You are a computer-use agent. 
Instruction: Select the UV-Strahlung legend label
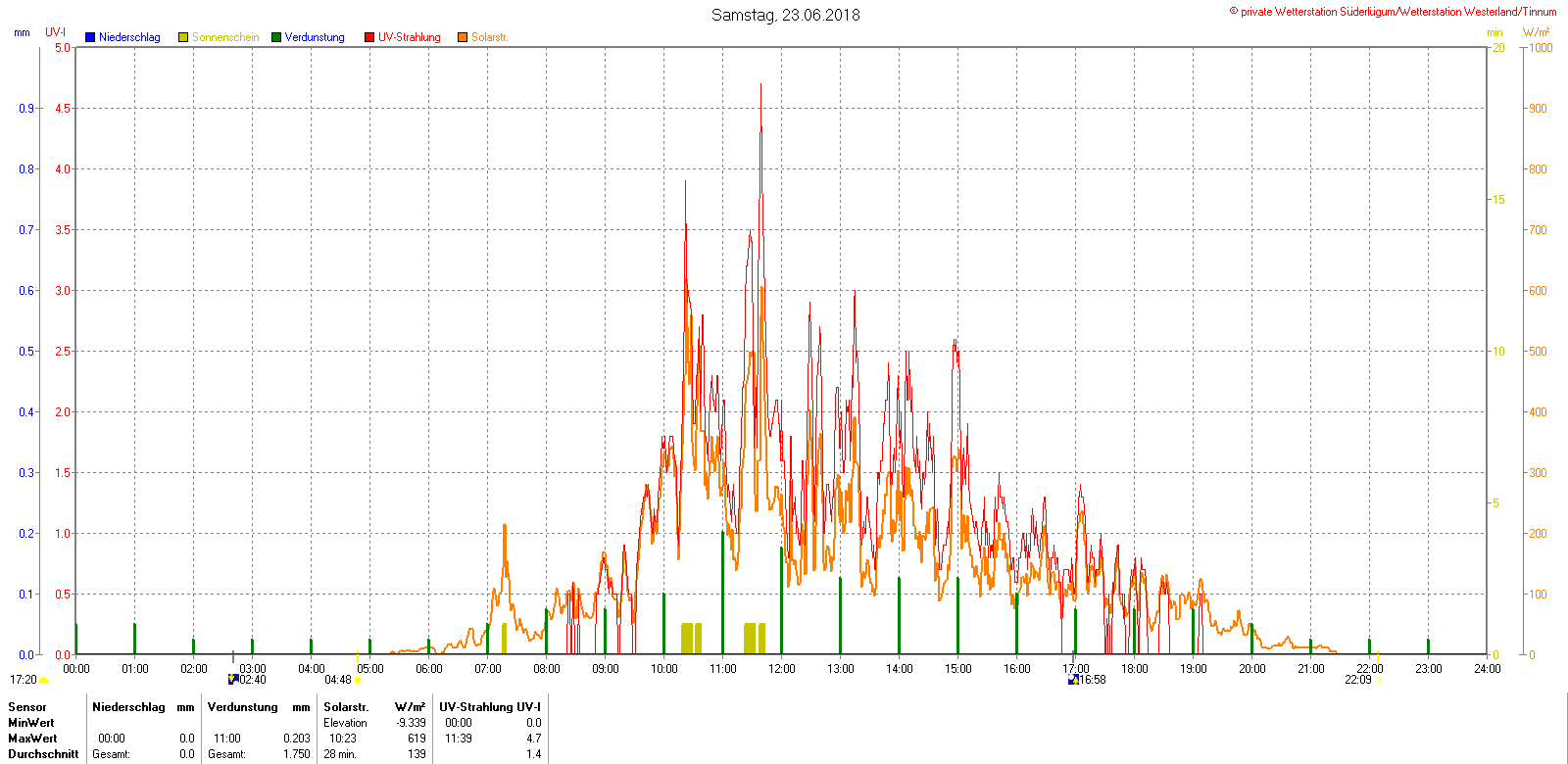coord(410,37)
